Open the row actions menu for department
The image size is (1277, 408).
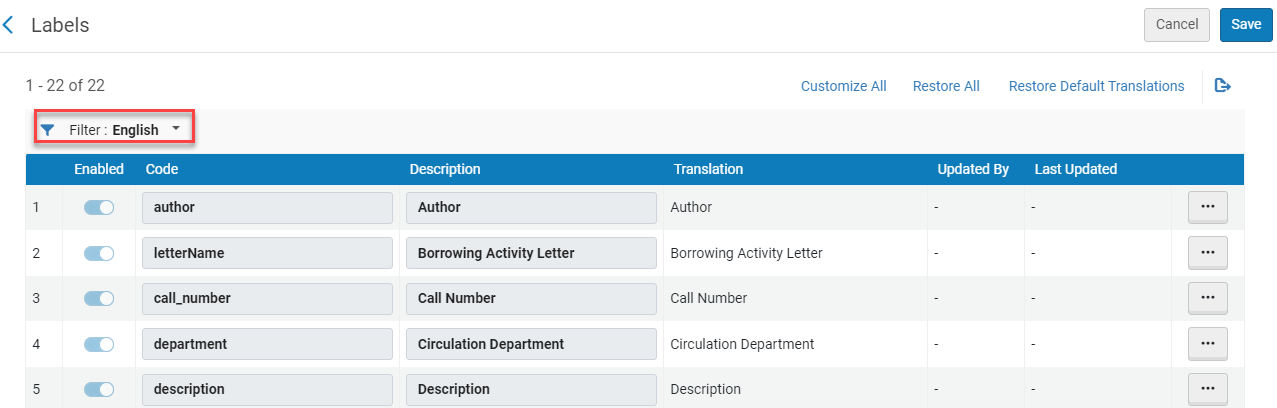[x=1207, y=344]
